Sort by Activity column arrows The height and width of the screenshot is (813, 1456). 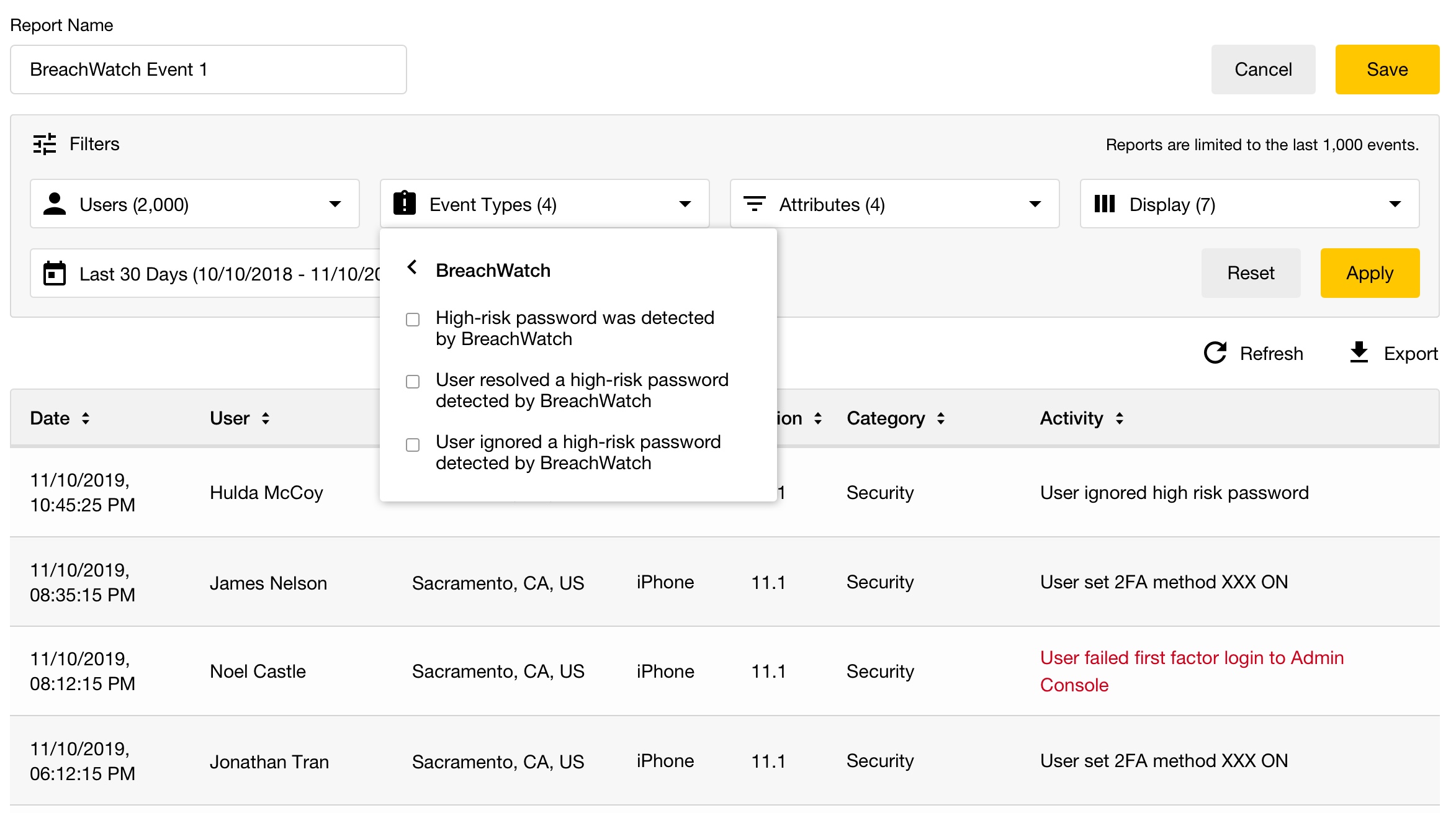[1120, 419]
